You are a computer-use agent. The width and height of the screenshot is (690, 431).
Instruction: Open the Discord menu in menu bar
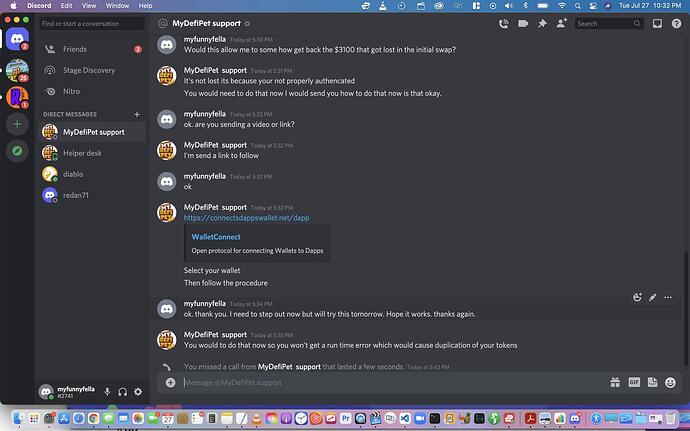[39, 6]
